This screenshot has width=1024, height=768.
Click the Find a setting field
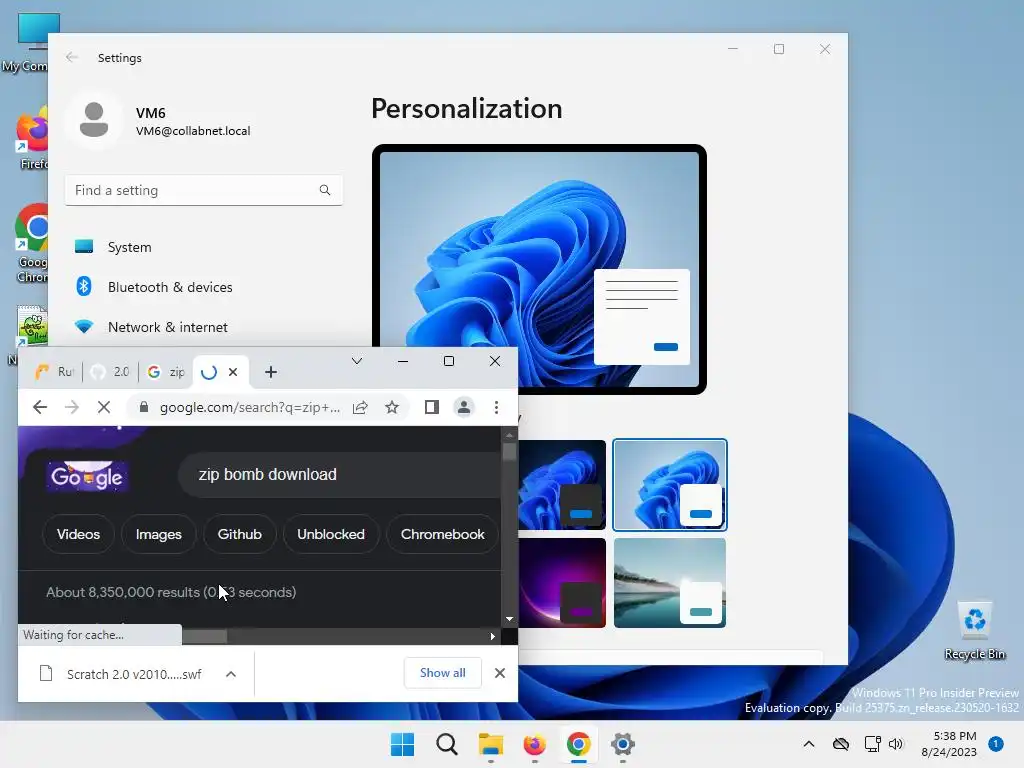click(204, 190)
